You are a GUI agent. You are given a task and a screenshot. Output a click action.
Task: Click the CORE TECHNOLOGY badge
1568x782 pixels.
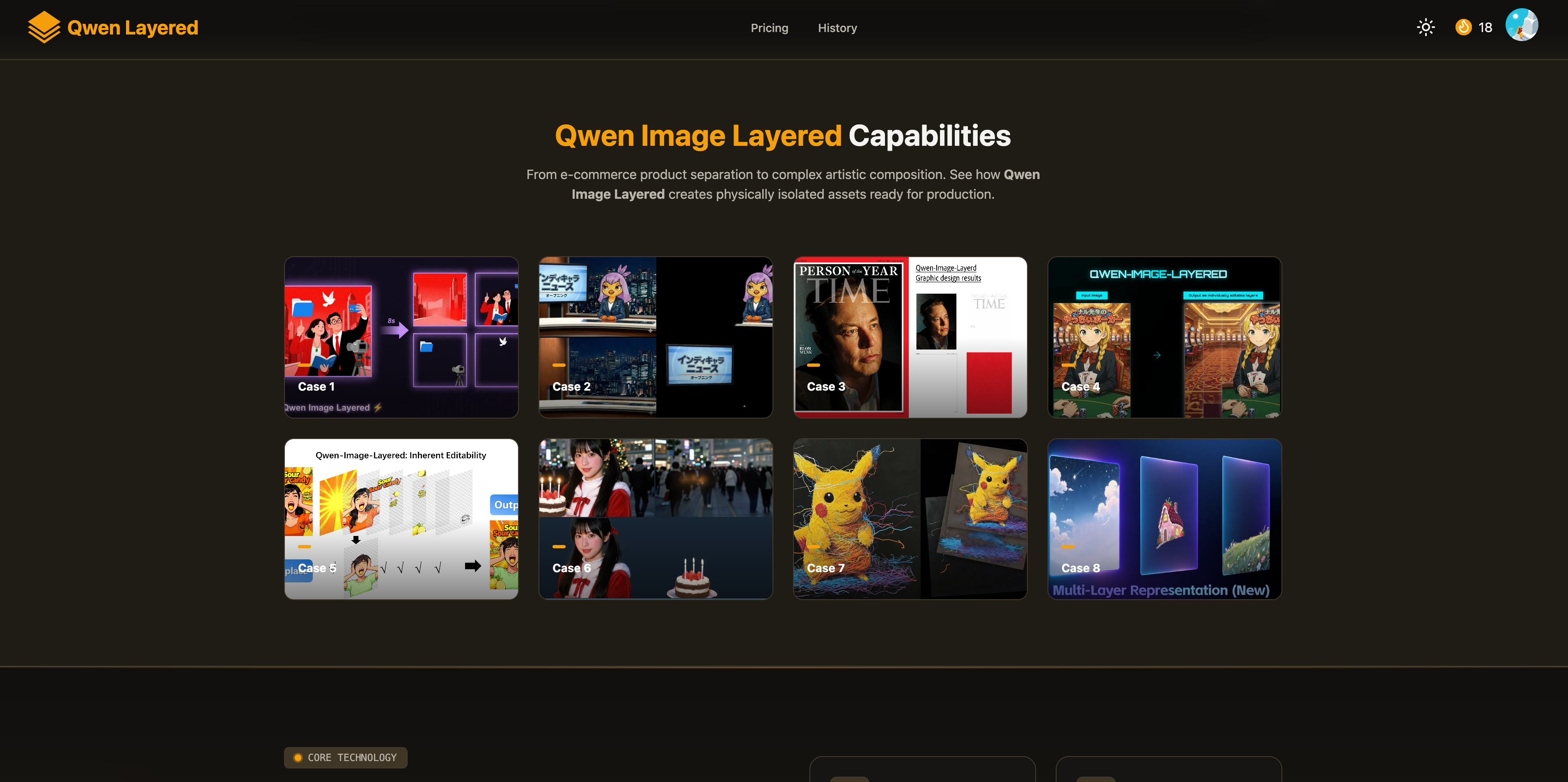click(346, 758)
